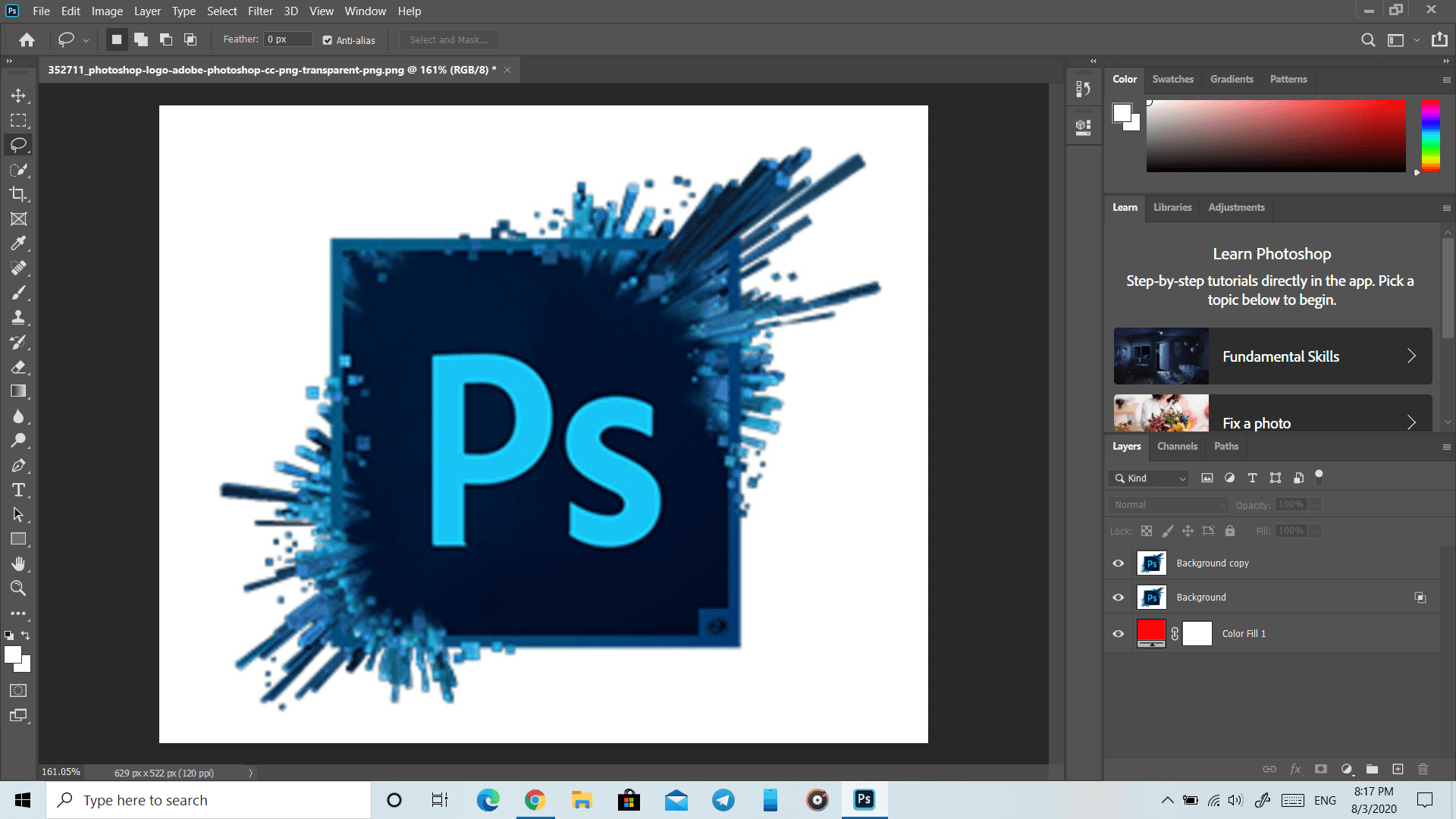
Task: Click the Select and Mask button
Action: click(449, 40)
